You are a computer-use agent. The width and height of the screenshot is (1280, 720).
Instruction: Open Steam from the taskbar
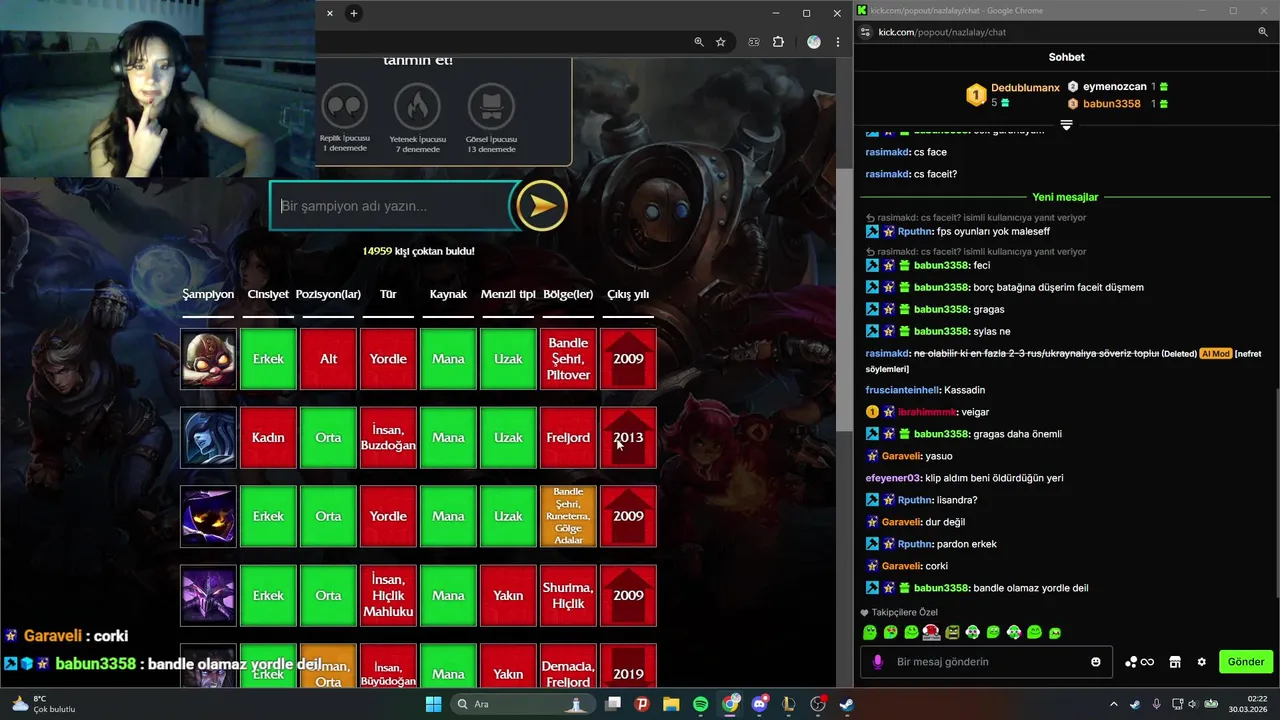tap(846, 704)
